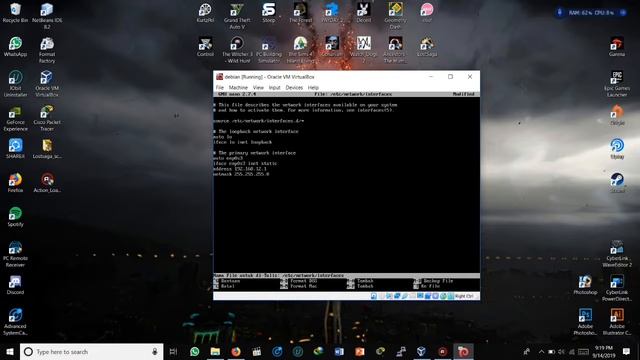Screen dimensions: 640x360
Task: Click the taskbar search box
Action: pyautogui.click(x=91, y=351)
